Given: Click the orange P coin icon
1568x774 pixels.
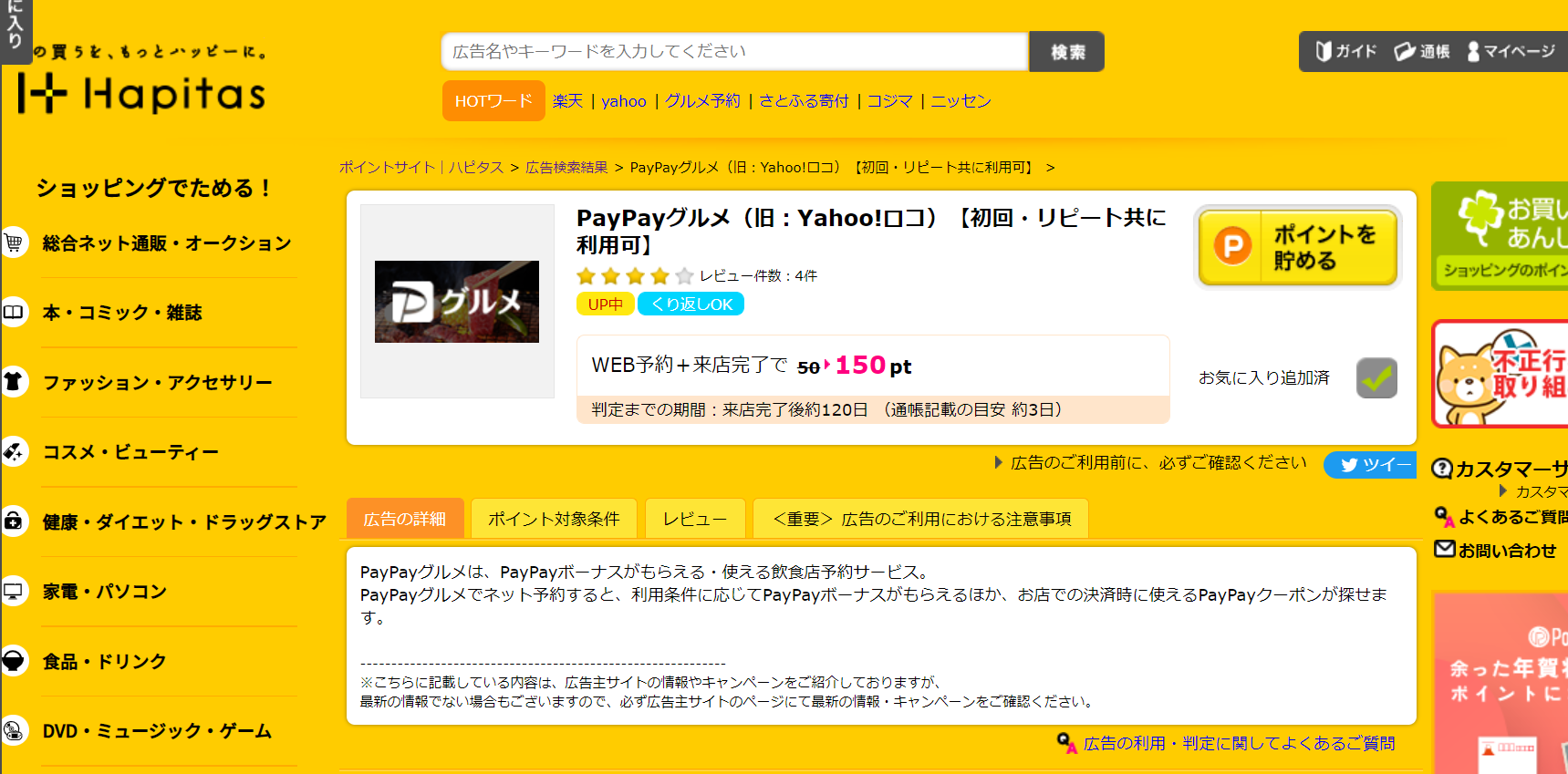Looking at the screenshot, I should (x=1232, y=246).
